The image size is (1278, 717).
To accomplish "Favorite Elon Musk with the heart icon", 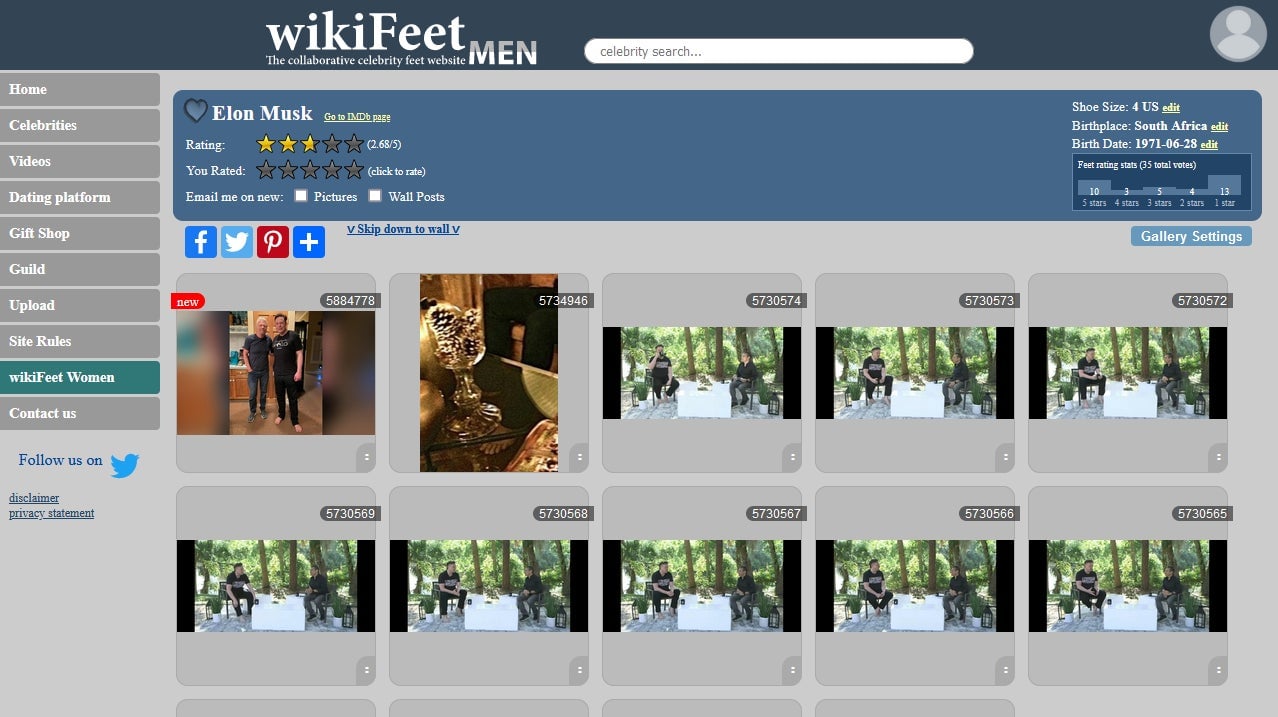I will (x=196, y=111).
